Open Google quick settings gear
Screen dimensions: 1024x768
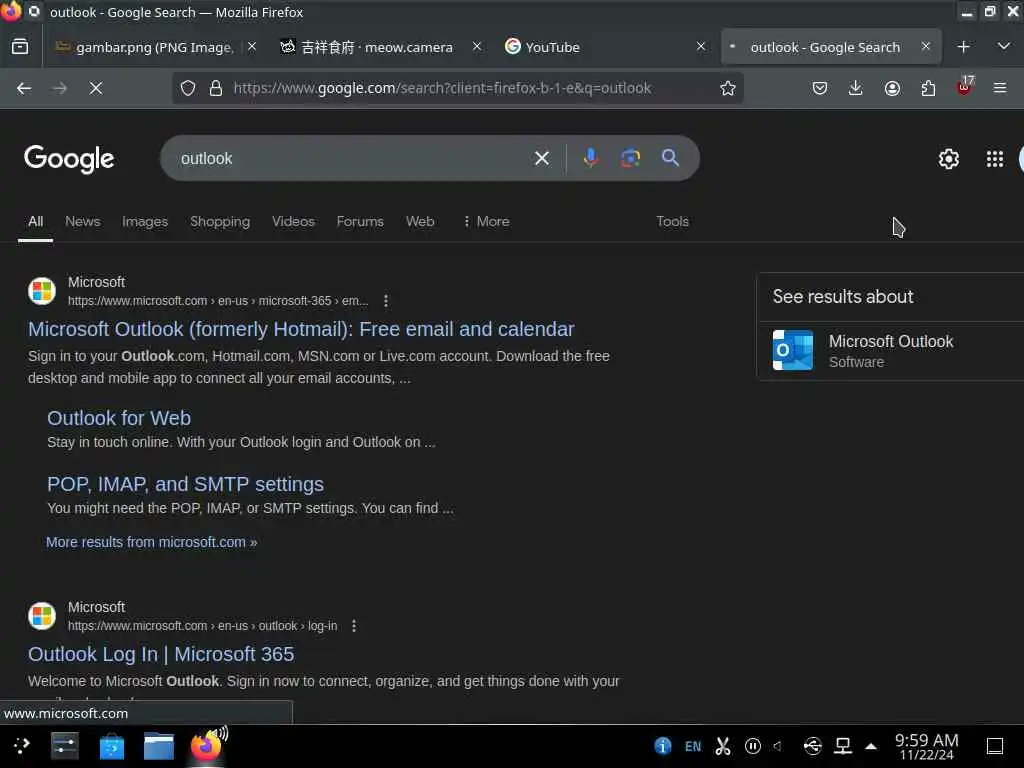(948, 159)
